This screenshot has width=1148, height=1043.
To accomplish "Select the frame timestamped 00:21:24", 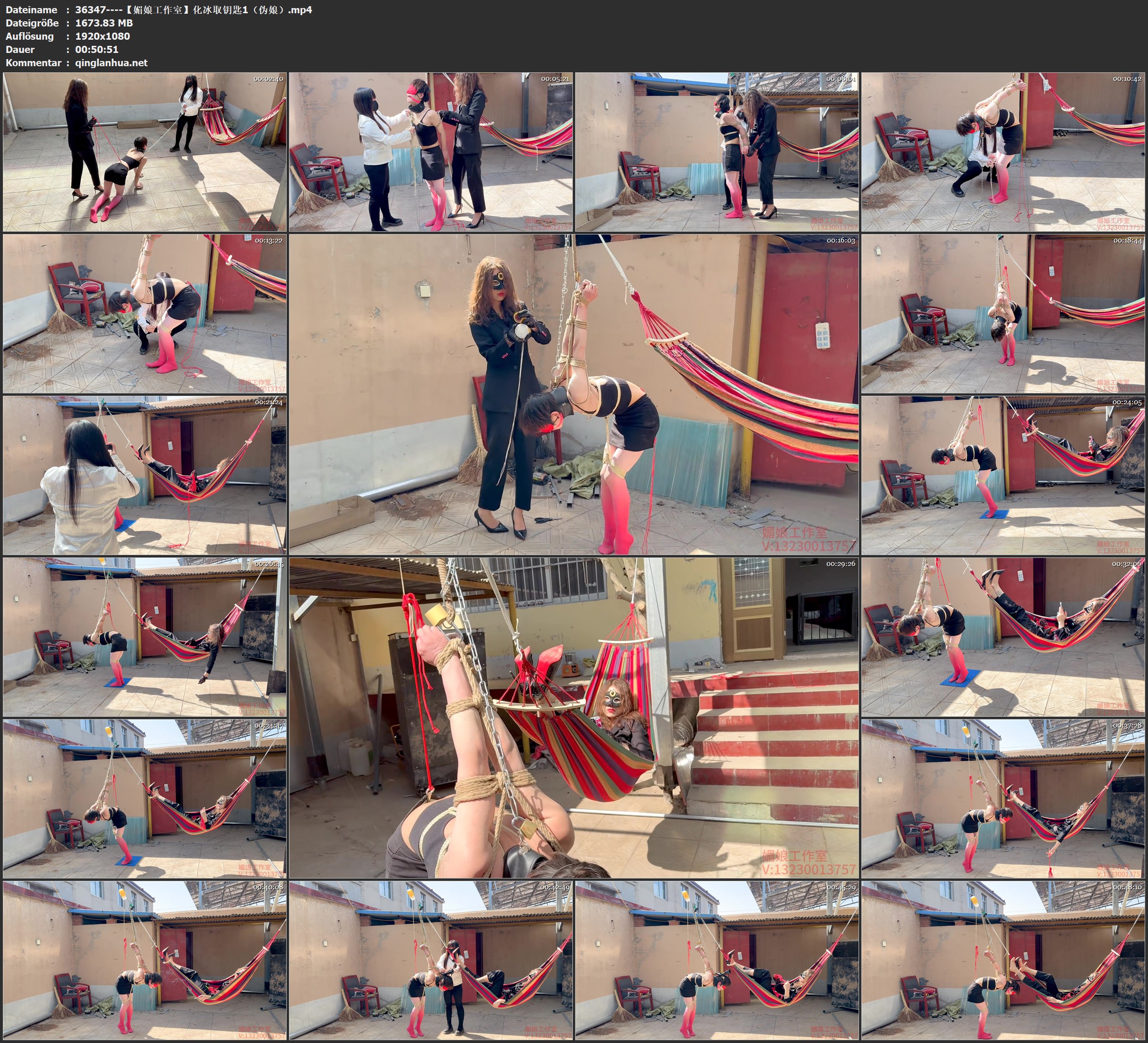I will [x=145, y=475].
